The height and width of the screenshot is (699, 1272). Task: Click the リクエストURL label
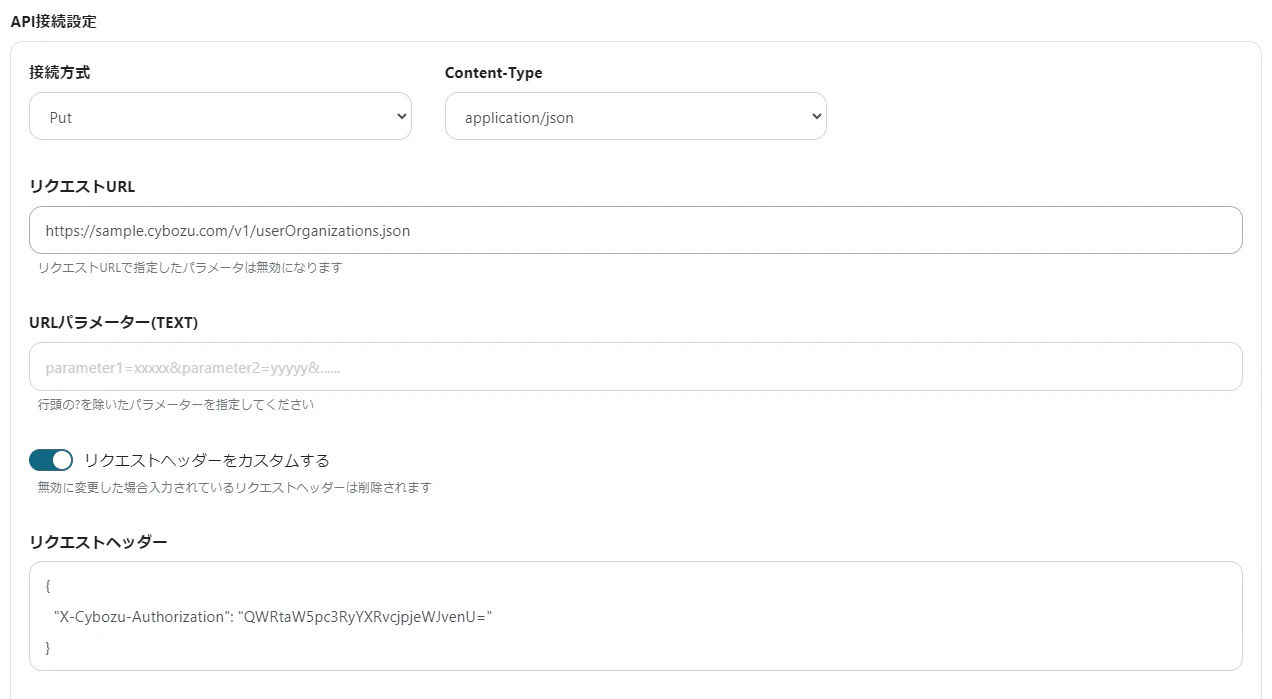[82, 186]
